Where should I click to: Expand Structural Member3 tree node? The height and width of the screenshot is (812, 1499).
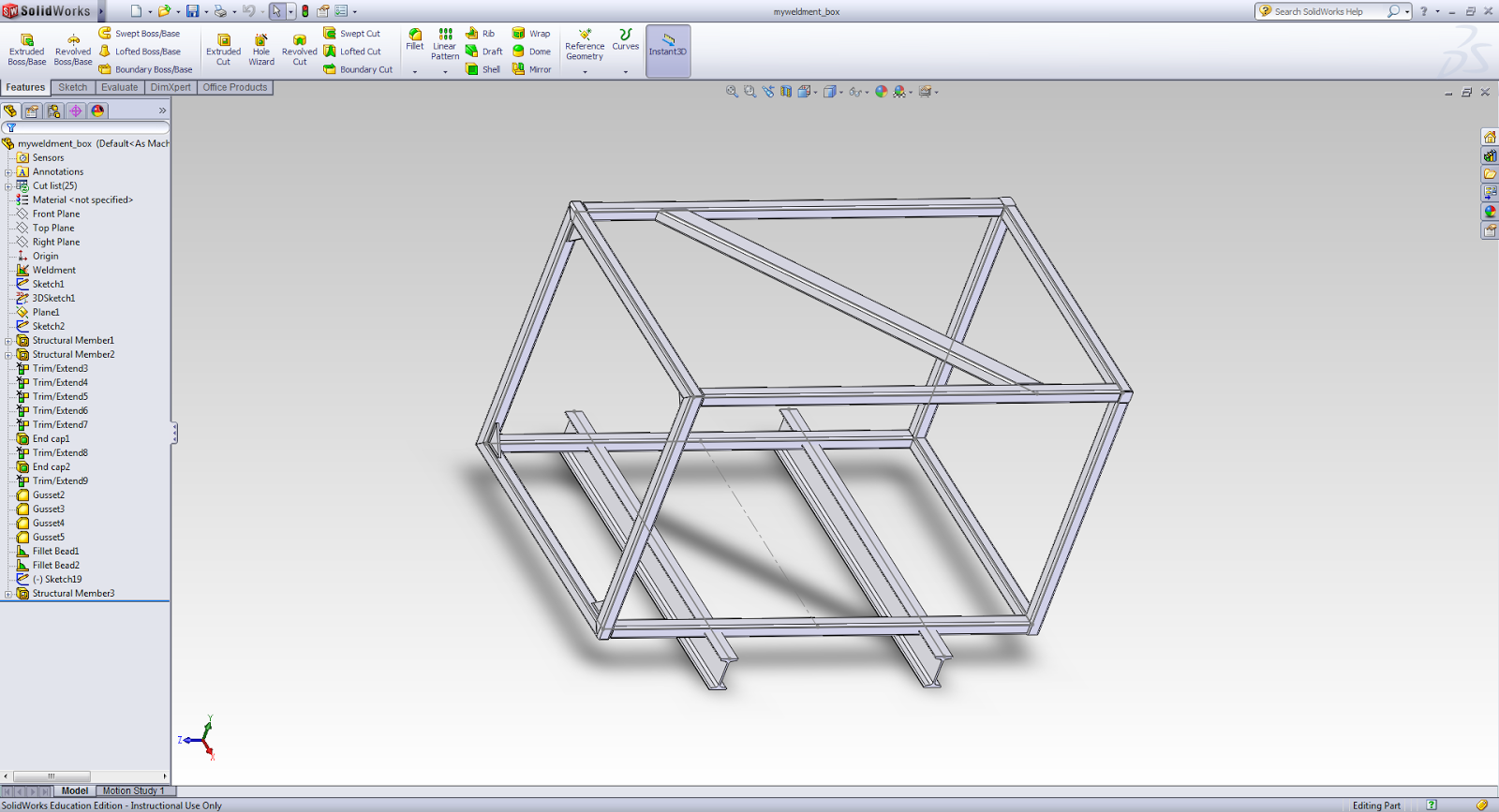8,594
